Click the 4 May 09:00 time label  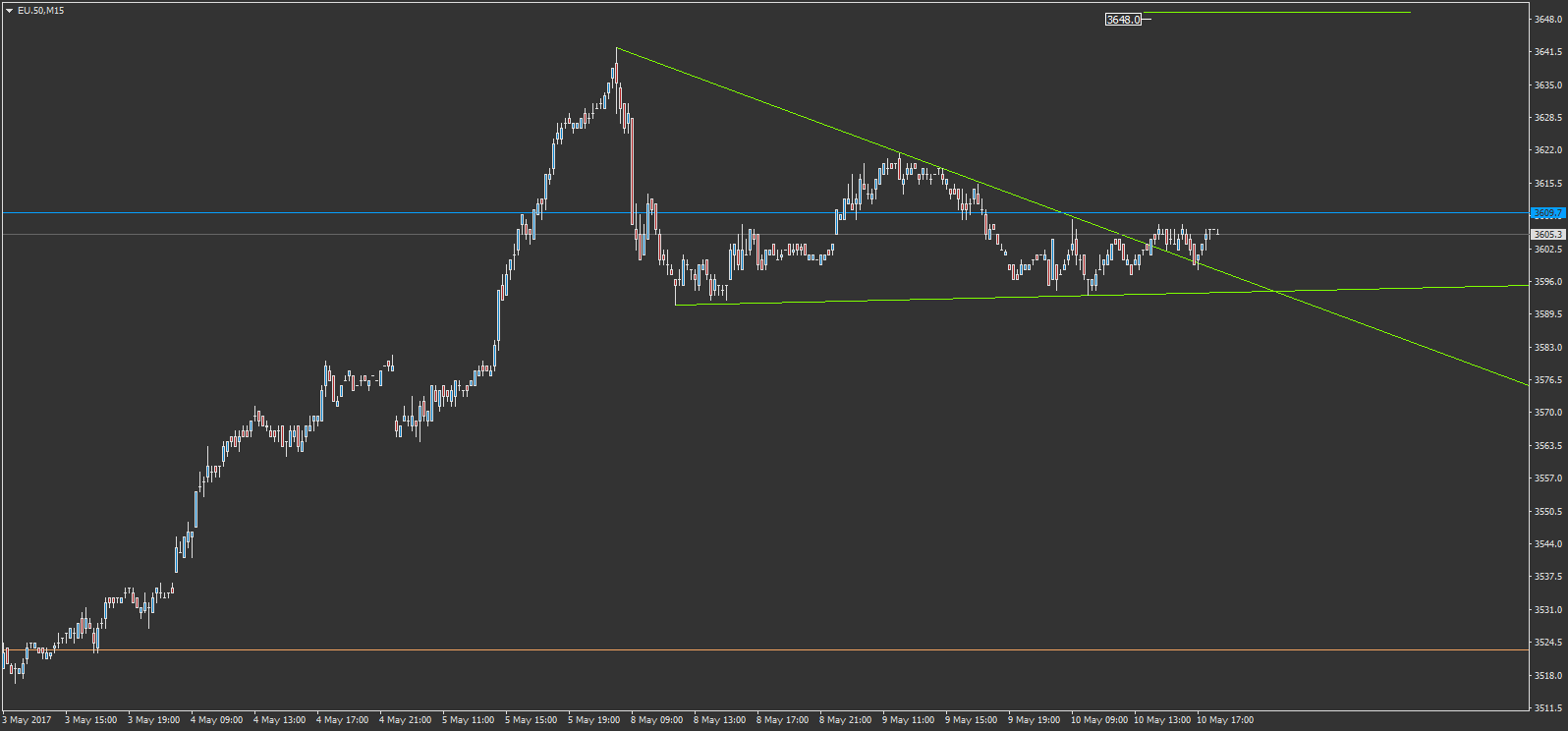(x=216, y=720)
